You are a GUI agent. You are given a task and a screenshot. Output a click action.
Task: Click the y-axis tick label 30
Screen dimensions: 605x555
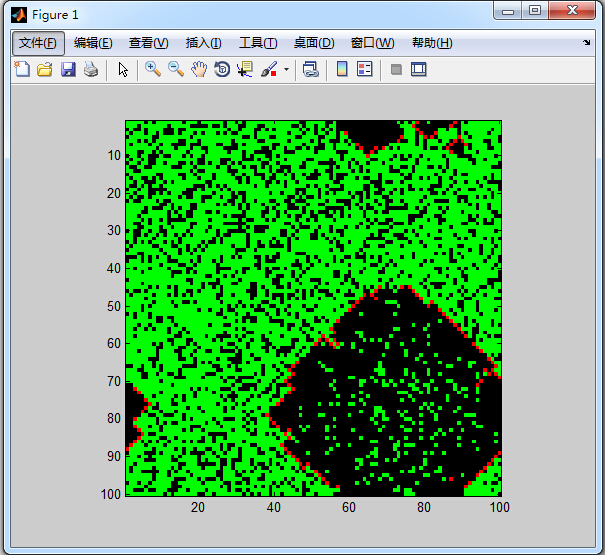coord(114,230)
